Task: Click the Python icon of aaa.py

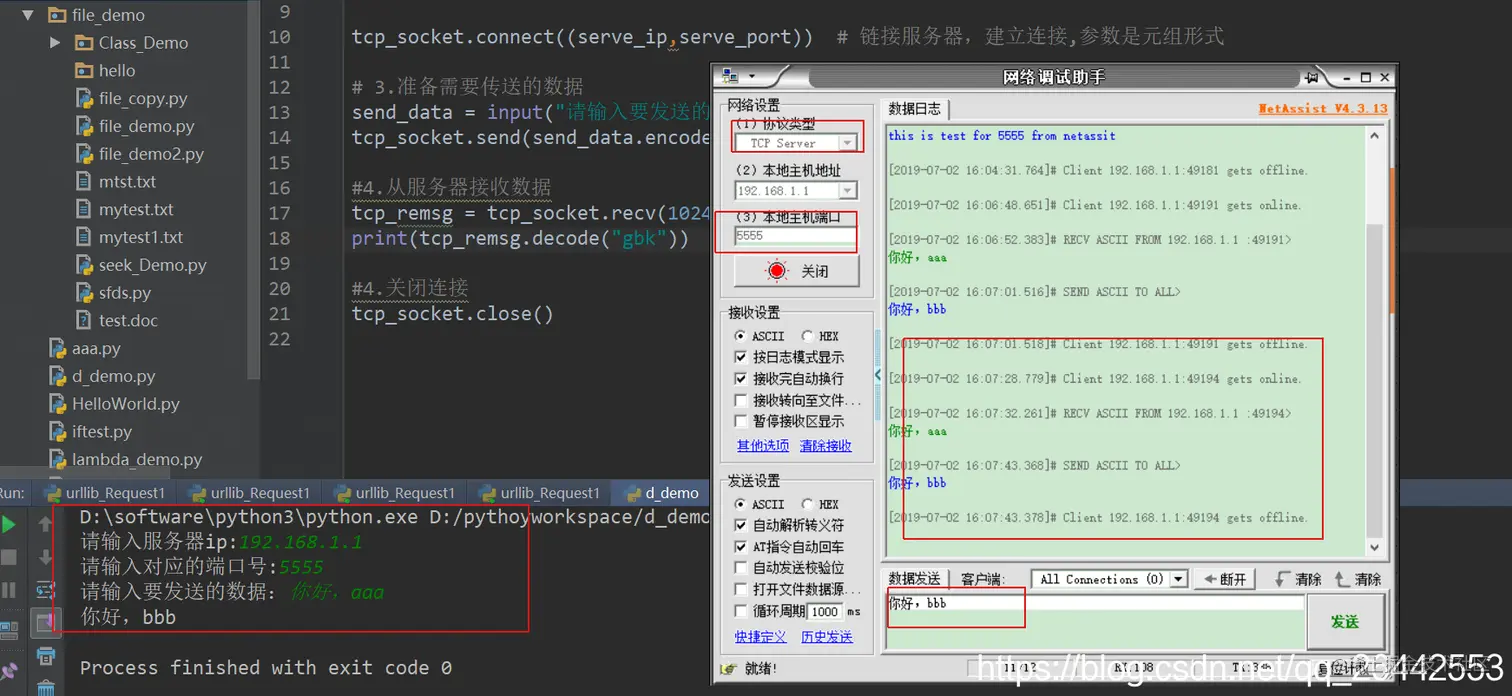Action: coord(57,348)
